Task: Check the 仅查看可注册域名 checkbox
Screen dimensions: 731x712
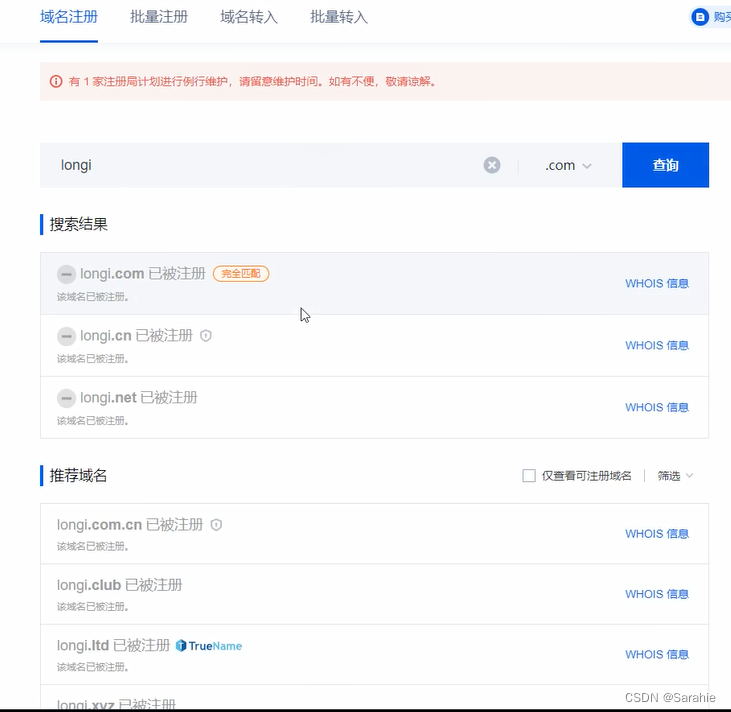Action: pyautogui.click(x=529, y=476)
